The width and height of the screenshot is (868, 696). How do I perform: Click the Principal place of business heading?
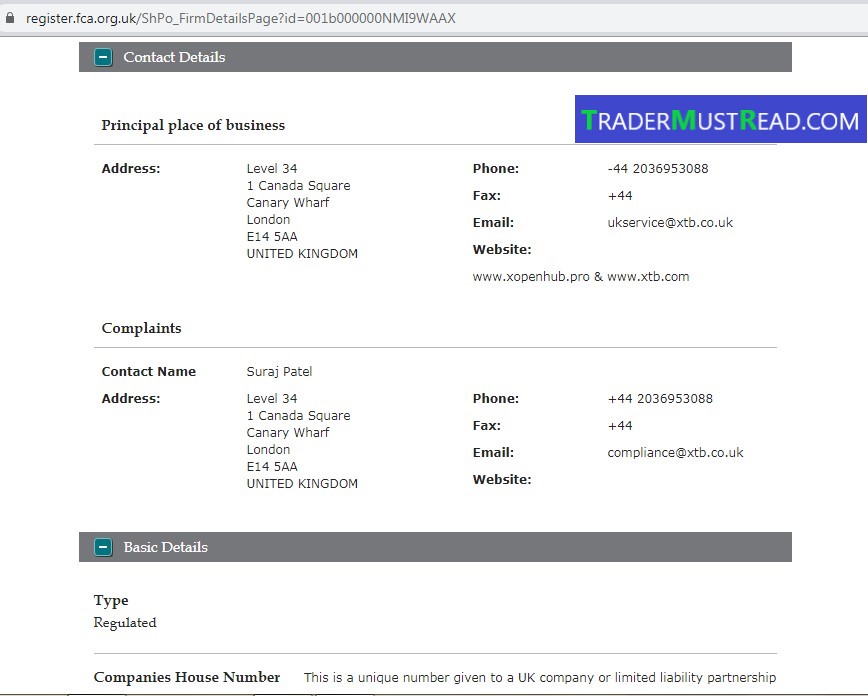(x=193, y=125)
